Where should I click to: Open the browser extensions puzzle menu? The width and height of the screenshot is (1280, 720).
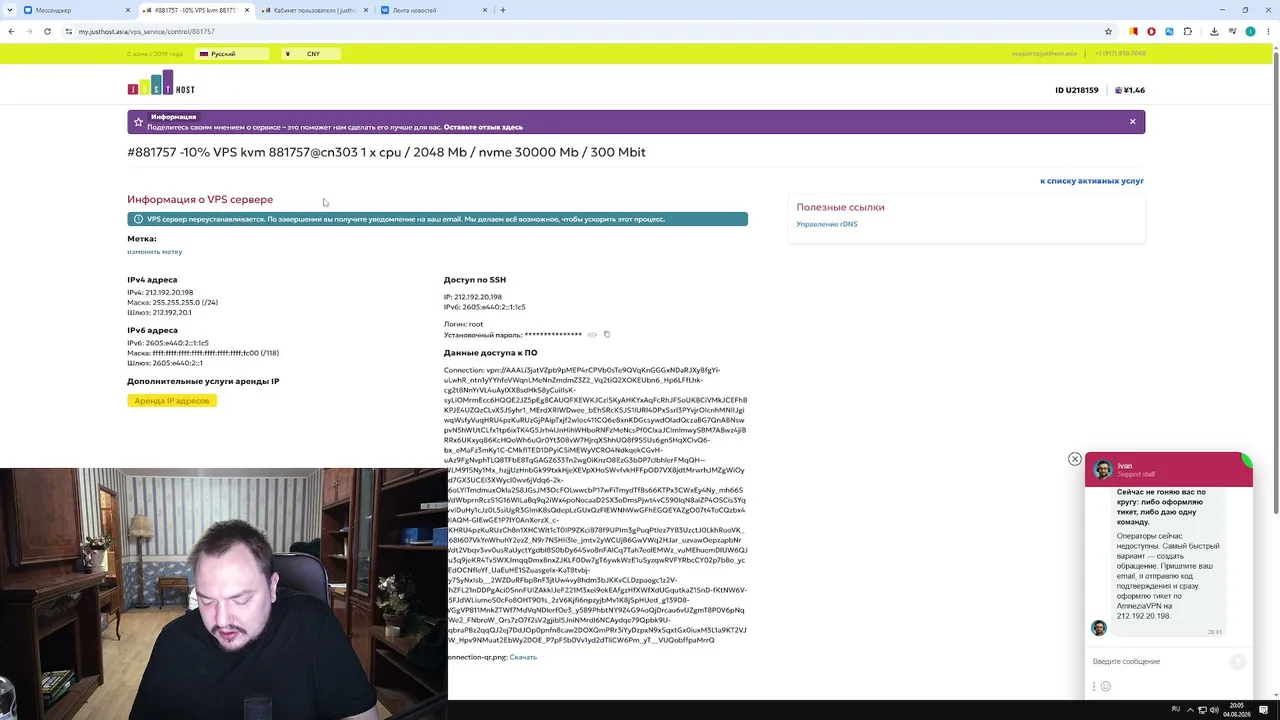[x=1188, y=31]
